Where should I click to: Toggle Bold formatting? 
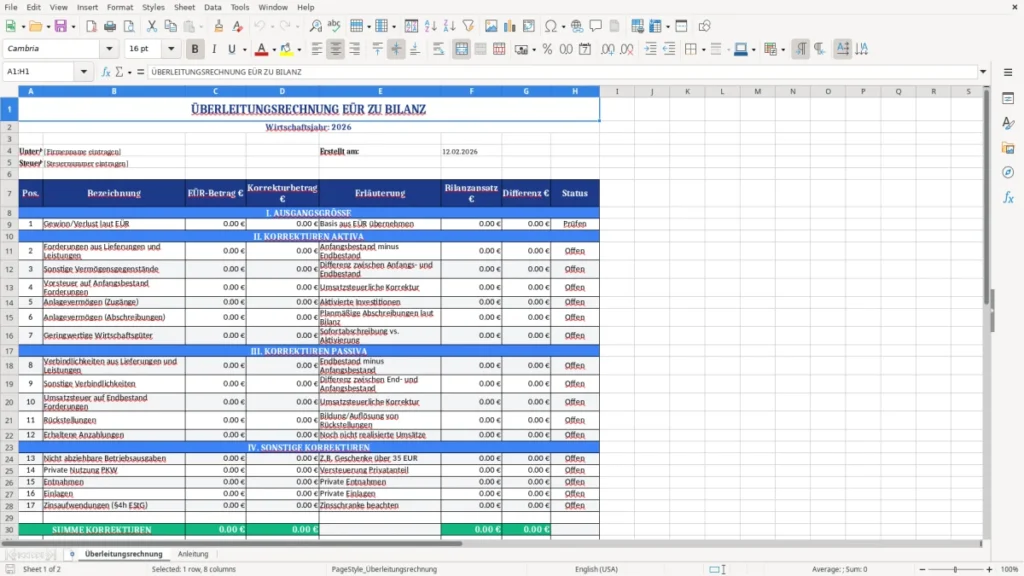click(x=195, y=49)
